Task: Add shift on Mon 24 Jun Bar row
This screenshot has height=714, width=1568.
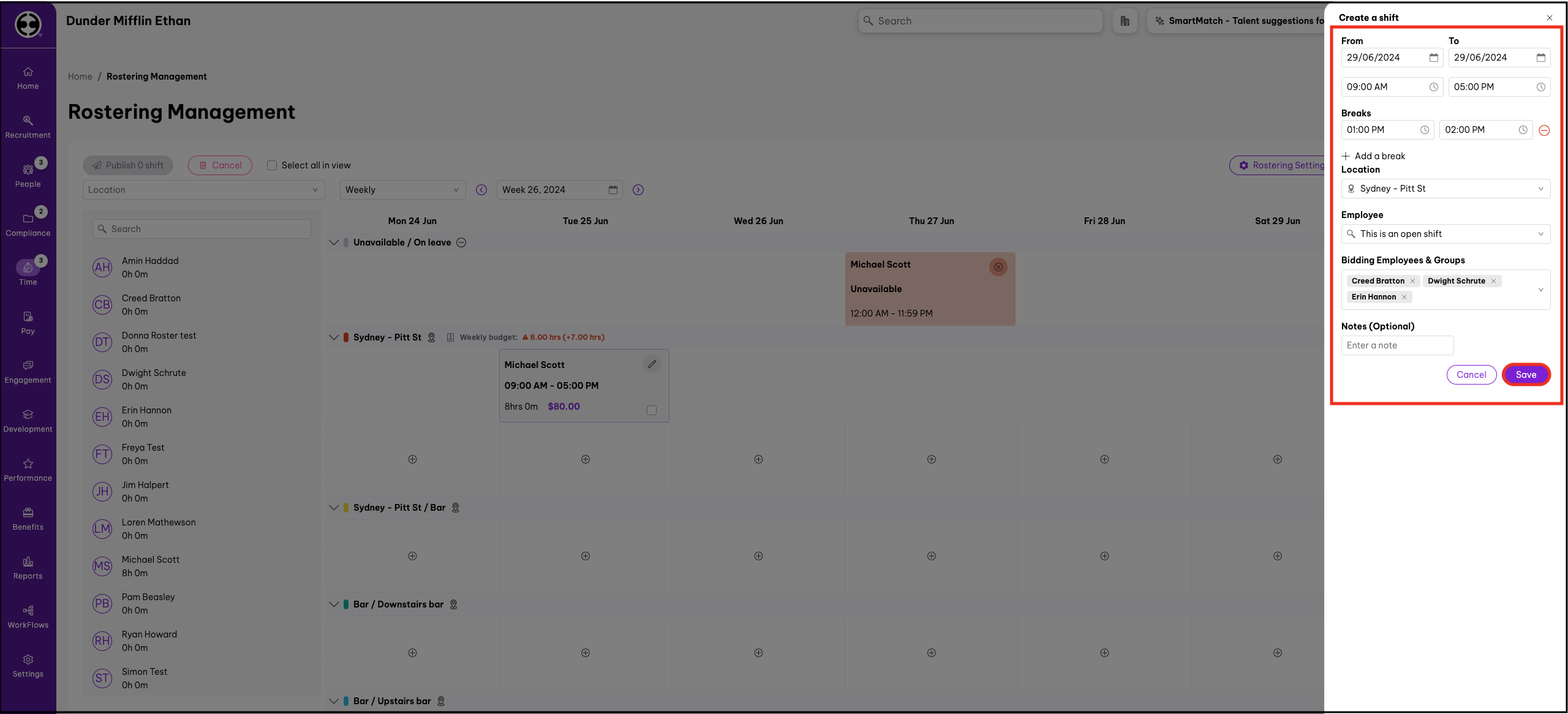Action: [x=412, y=556]
